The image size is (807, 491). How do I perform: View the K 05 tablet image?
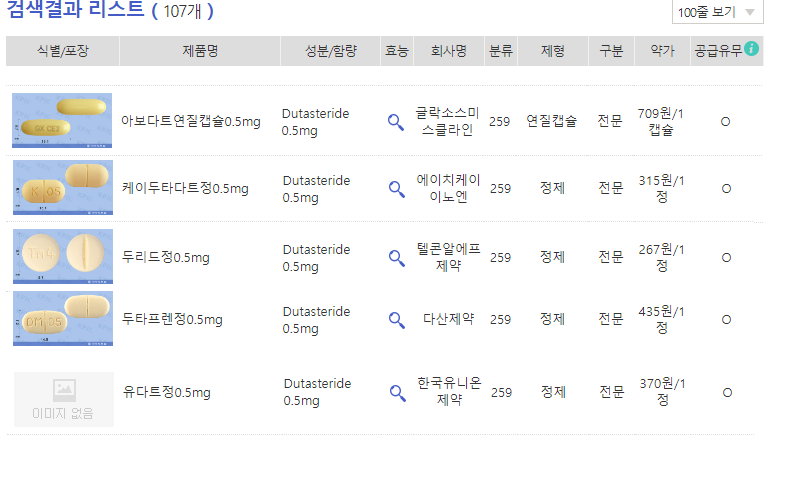pyautogui.click(x=63, y=187)
